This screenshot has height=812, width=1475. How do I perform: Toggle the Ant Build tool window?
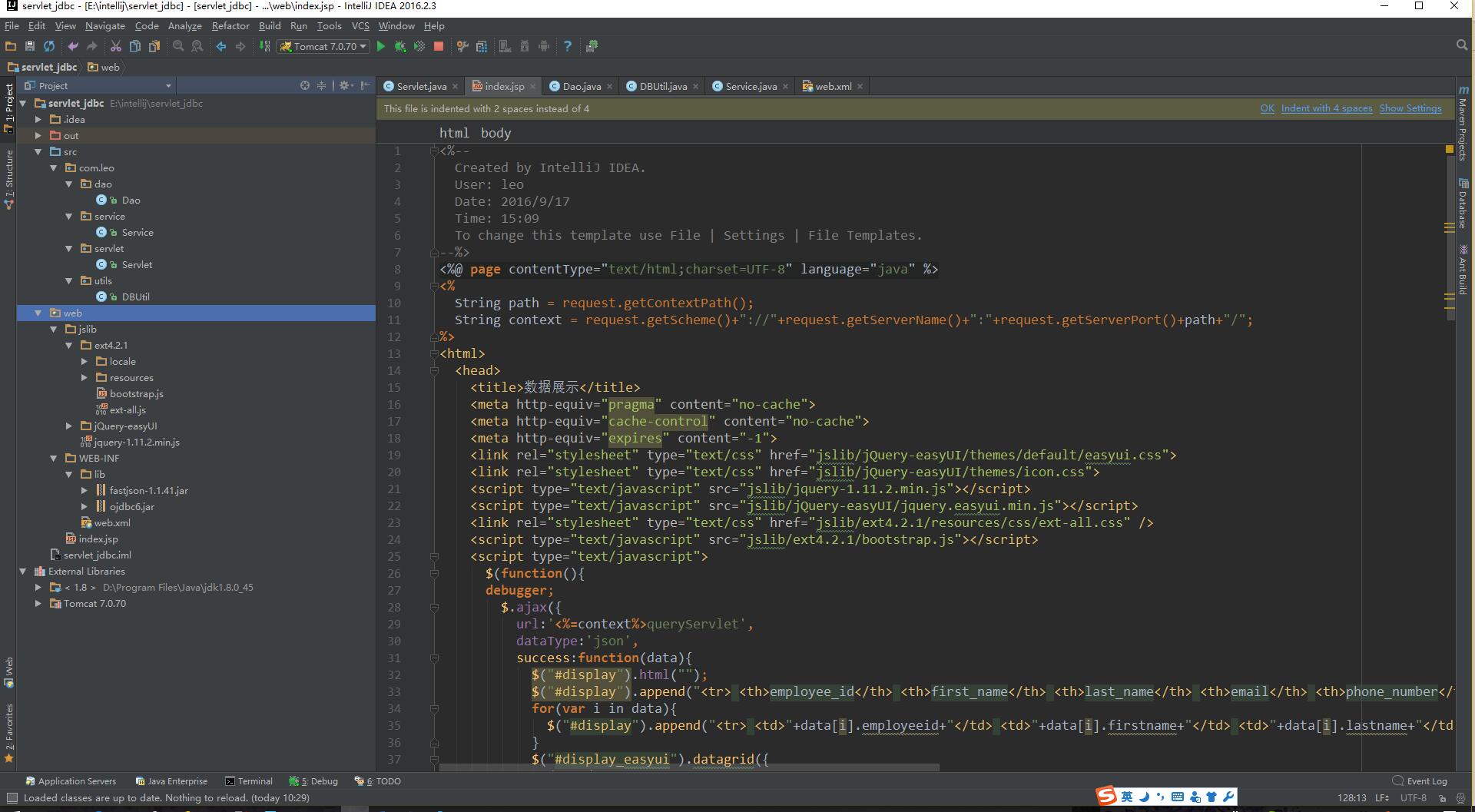[1463, 269]
